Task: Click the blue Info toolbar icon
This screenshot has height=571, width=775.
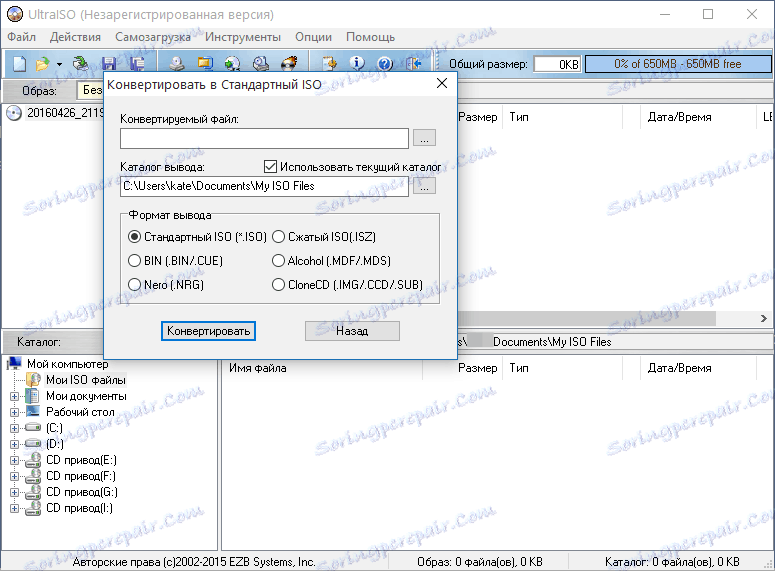Action: point(357,64)
